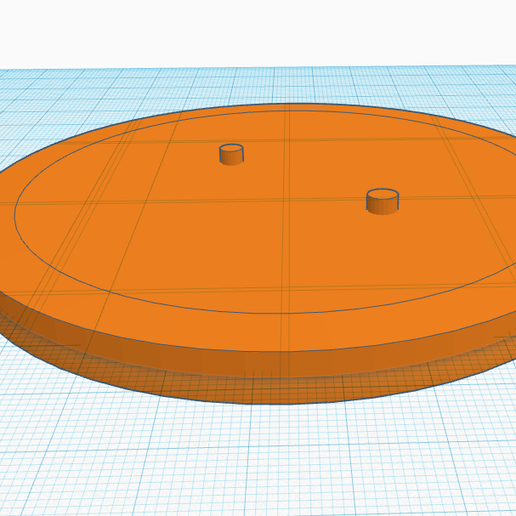Select the small left cylinder peg

[231, 155]
